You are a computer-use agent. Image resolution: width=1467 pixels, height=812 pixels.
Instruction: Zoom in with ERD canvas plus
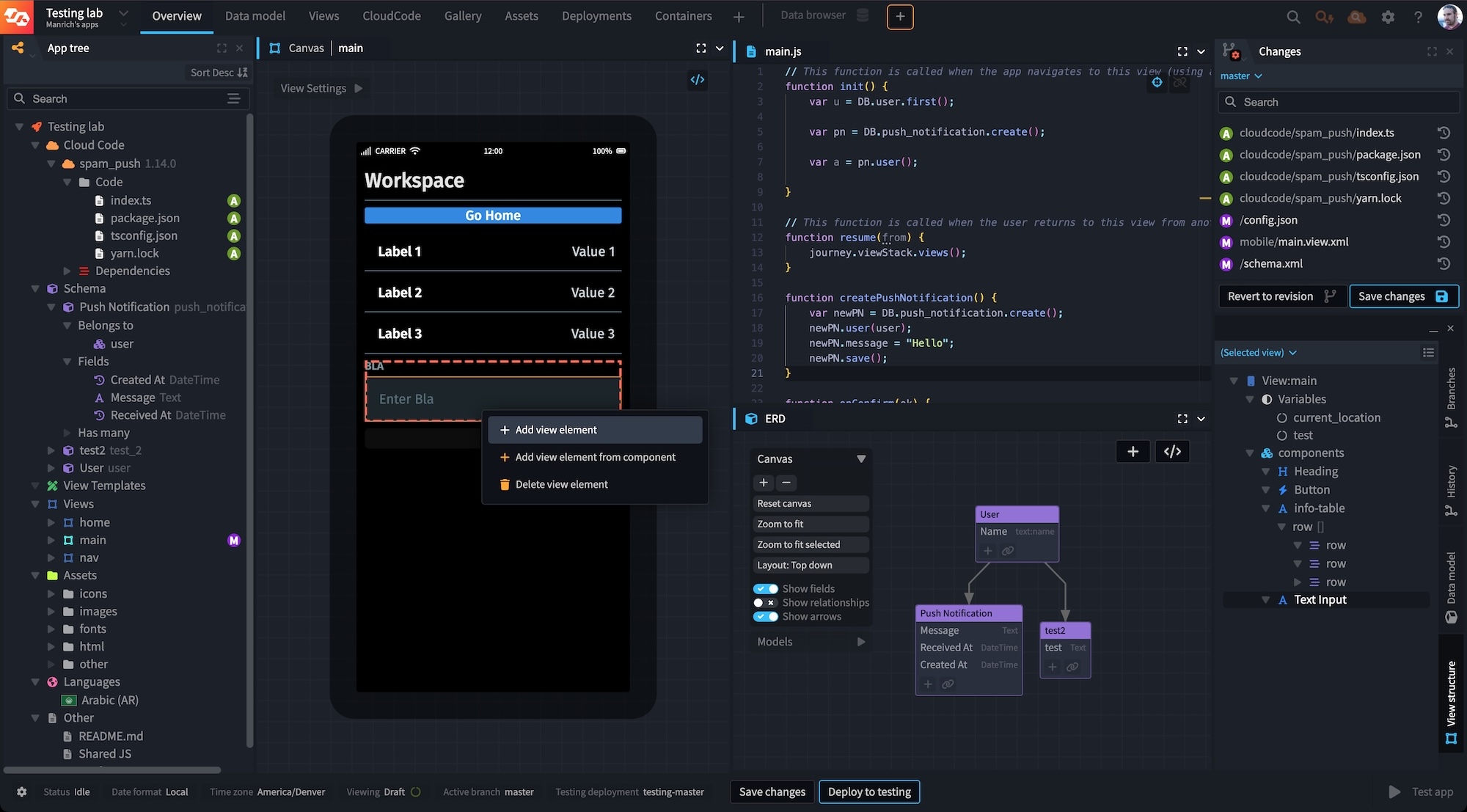764,482
